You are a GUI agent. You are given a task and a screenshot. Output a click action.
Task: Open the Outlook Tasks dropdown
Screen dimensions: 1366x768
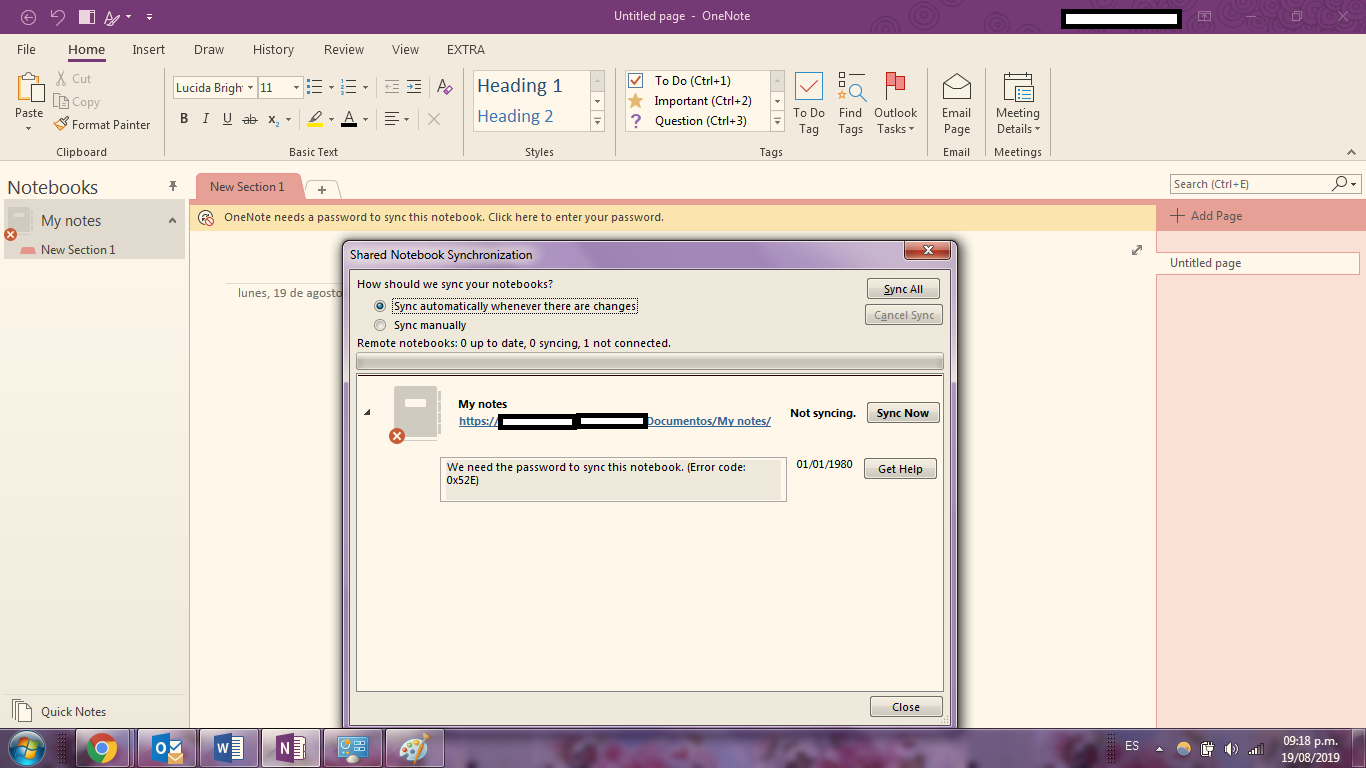pos(895,104)
